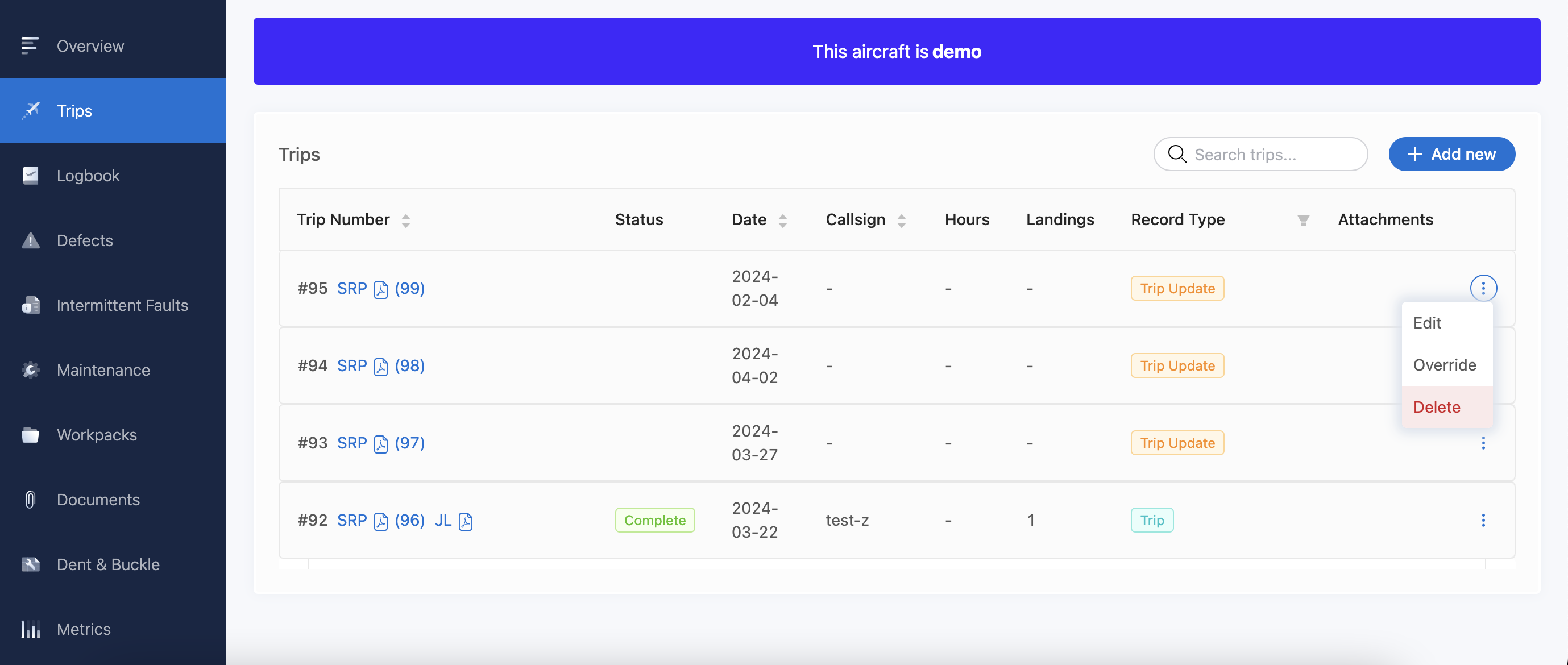1568x665 pixels.
Task: Click the Trip Update tag on #94
Action: [x=1177, y=365]
